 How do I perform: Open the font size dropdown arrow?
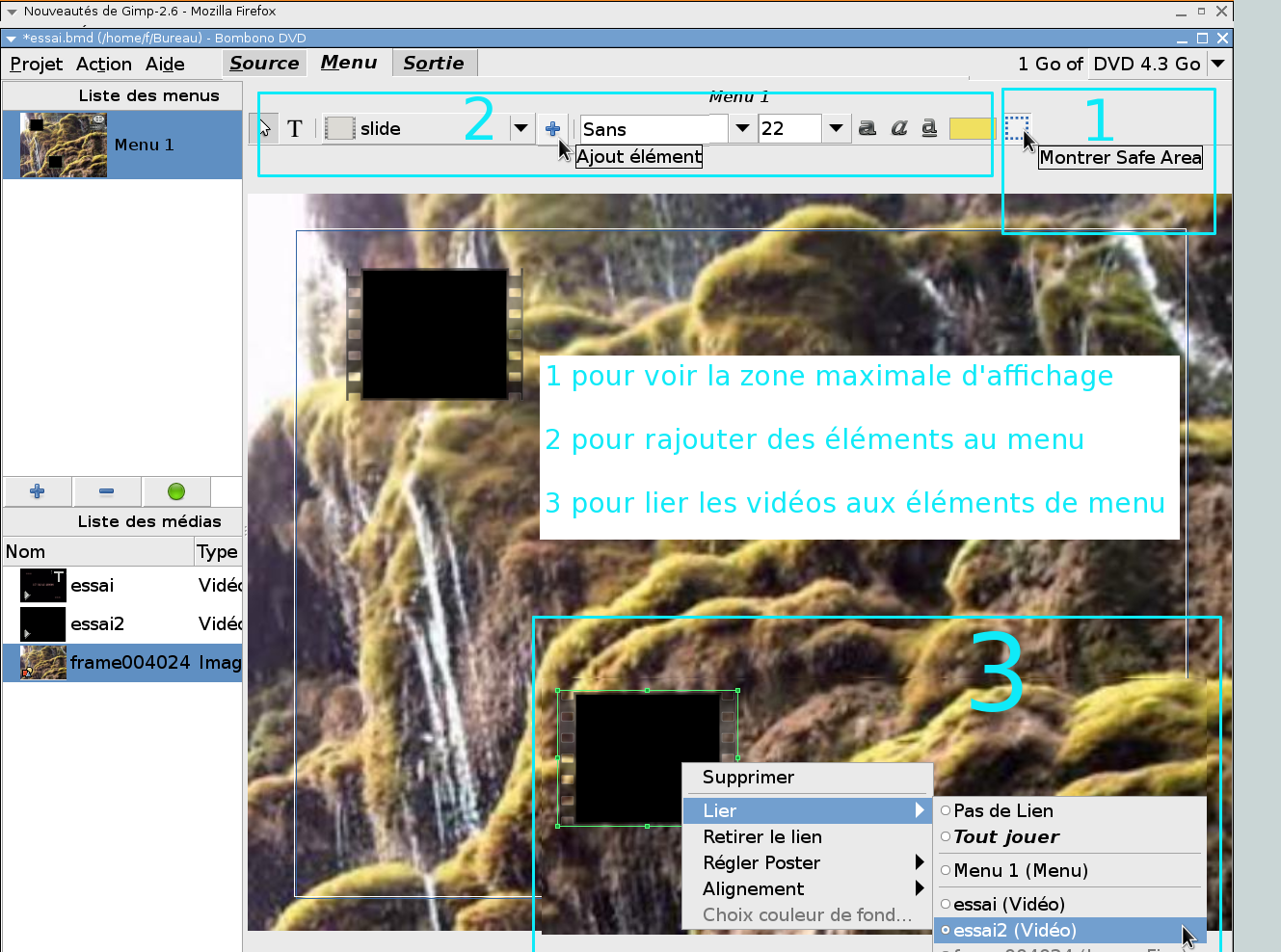pyautogui.click(x=836, y=128)
